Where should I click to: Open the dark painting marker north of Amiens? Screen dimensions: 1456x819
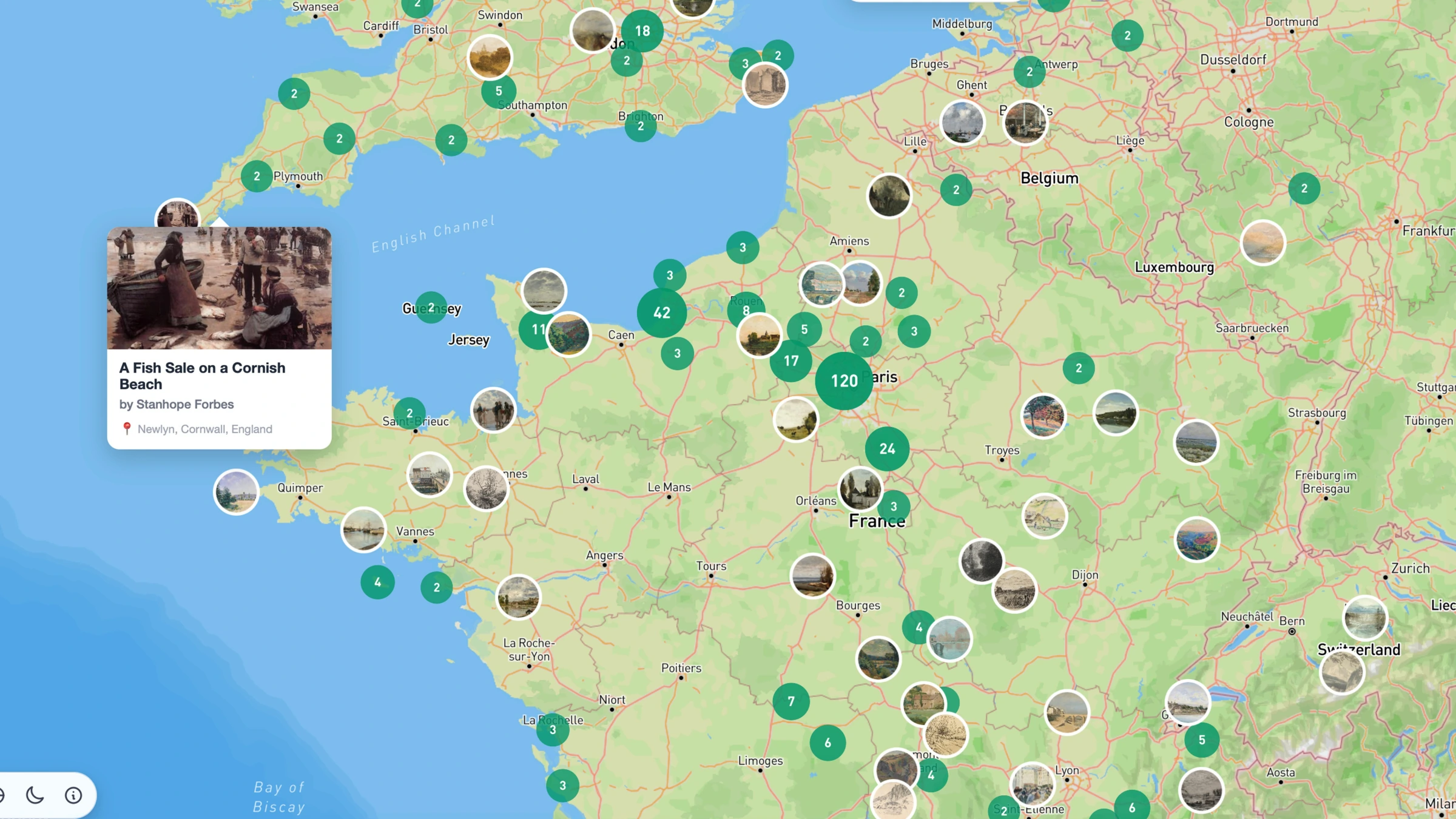click(889, 196)
